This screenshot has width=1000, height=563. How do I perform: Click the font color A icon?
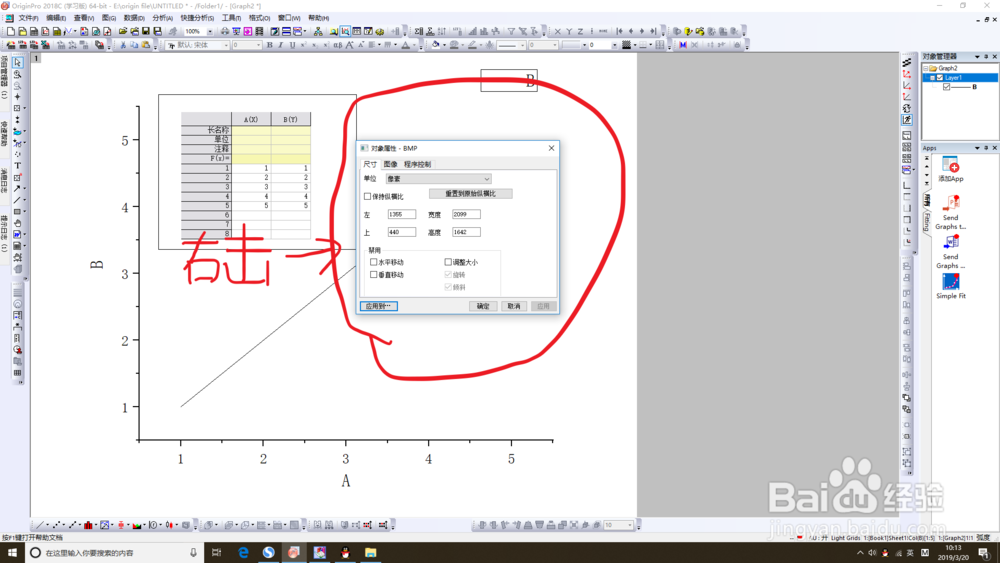(x=405, y=45)
